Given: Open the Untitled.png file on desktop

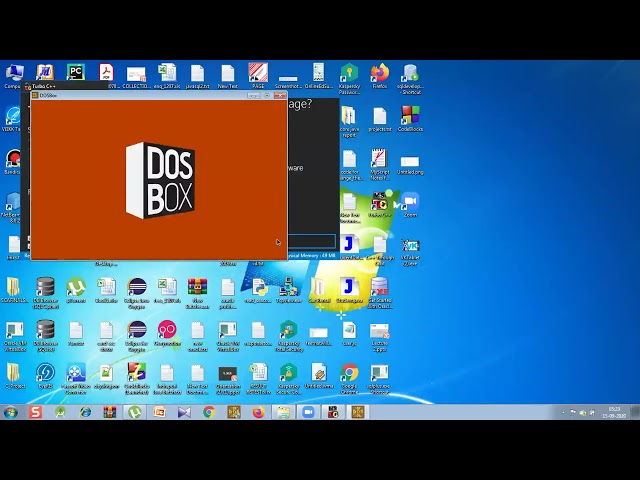Looking at the screenshot, I should coord(410,165).
